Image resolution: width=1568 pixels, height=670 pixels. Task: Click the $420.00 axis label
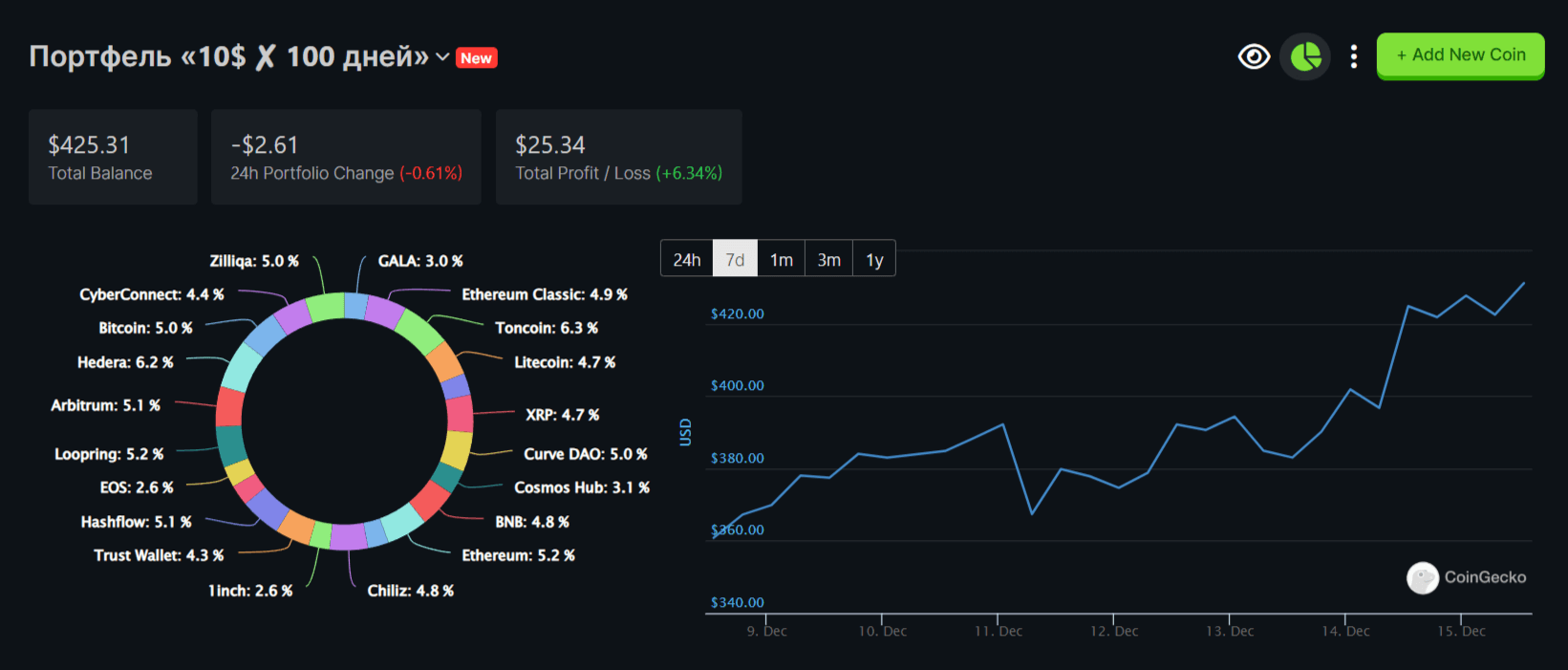[x=738, y=313]
